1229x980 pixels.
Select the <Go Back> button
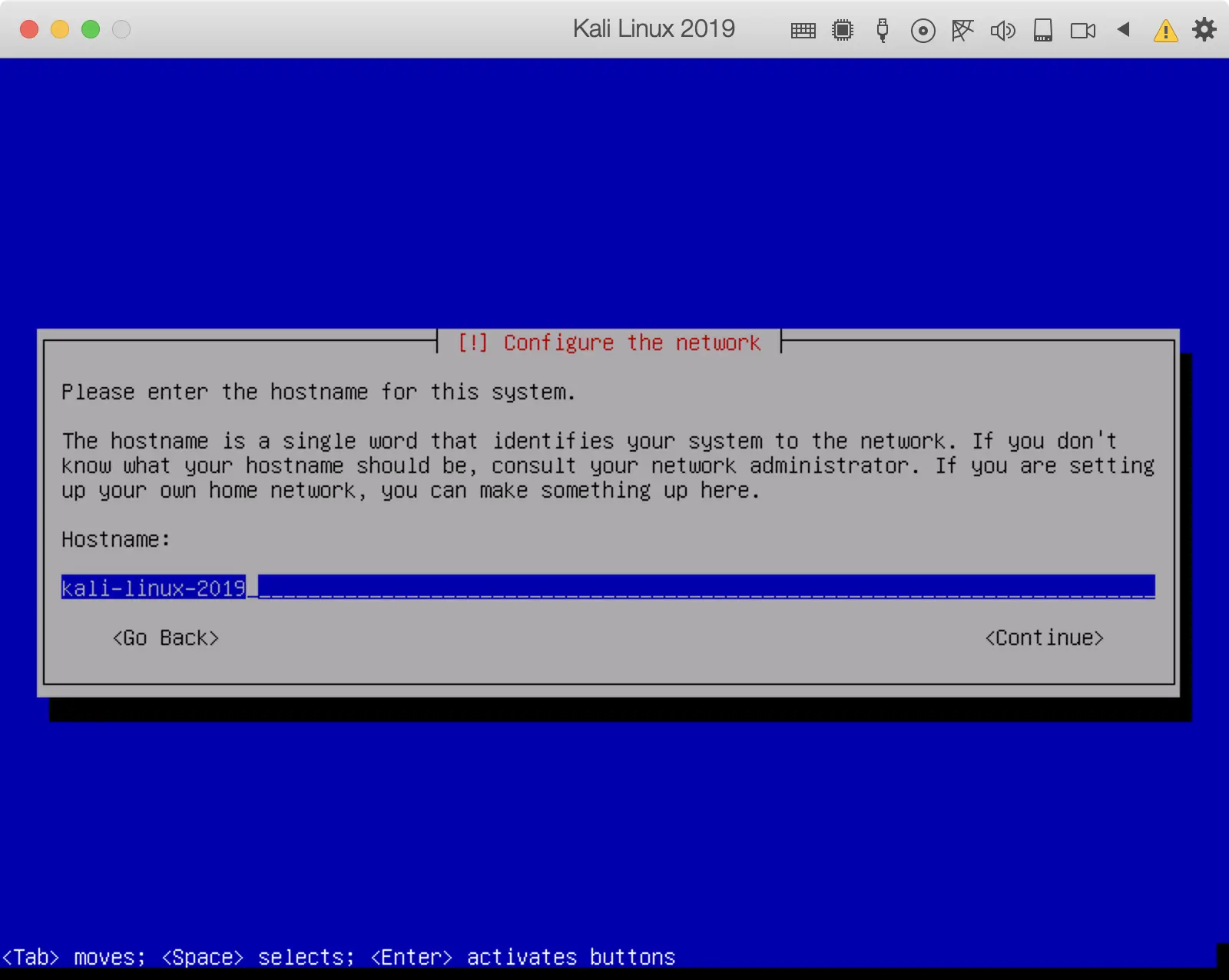point(166,638)
